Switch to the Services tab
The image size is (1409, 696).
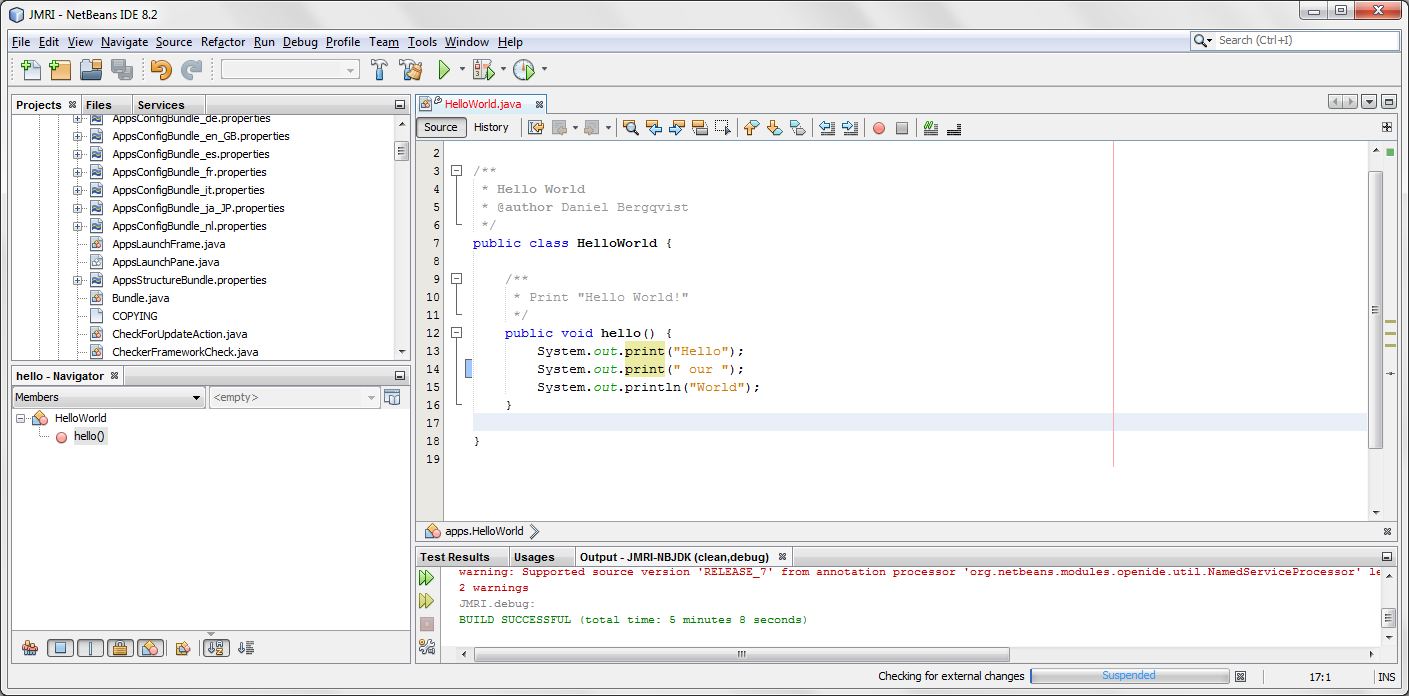(160, 105)
